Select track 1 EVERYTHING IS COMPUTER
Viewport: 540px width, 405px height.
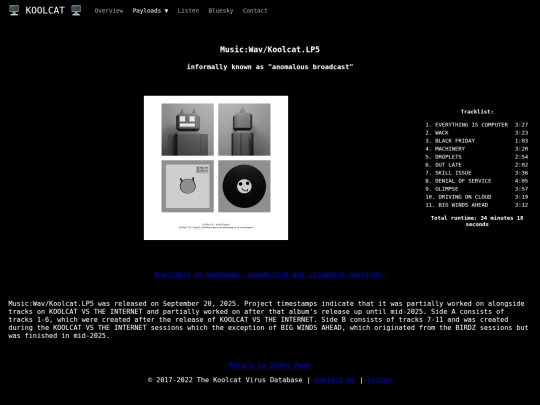coord(477,125)
